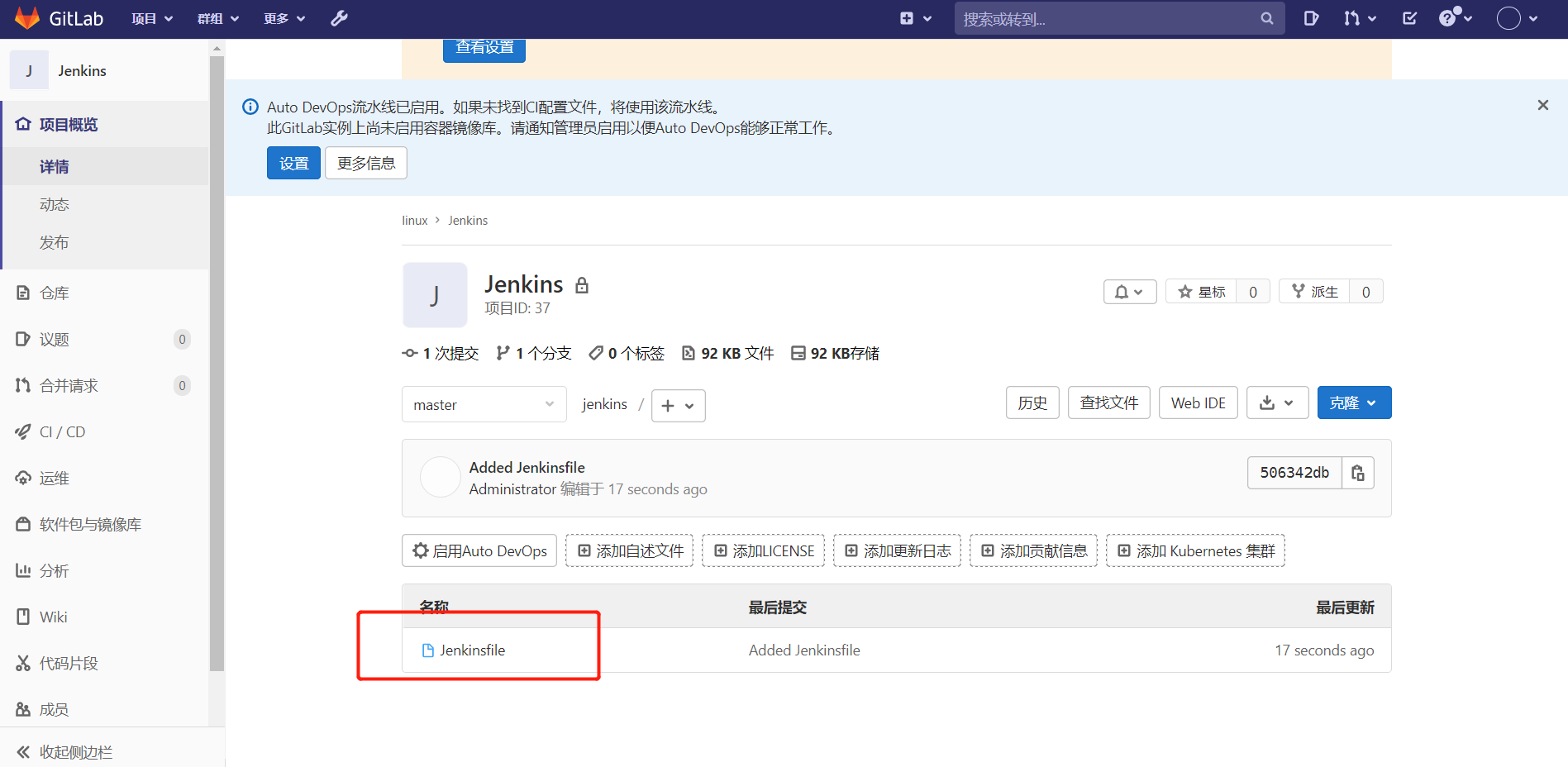The image size is (1568, 767).
Task: Click the sidebar vertical scrollbar
Action: point(217,364)
